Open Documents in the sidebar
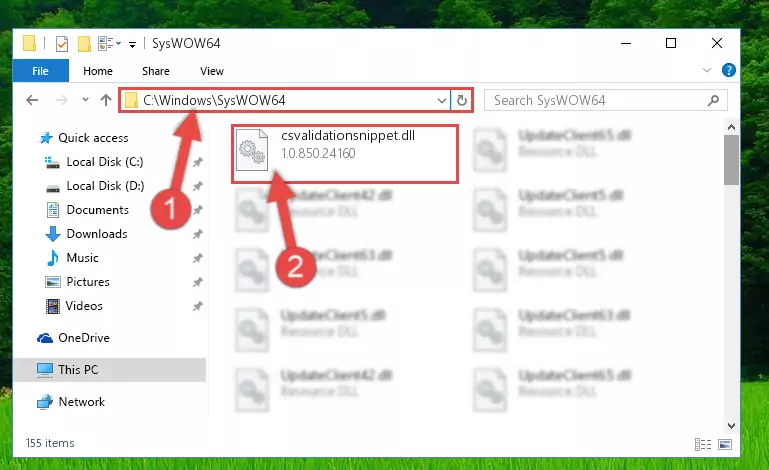 (98, 210)
